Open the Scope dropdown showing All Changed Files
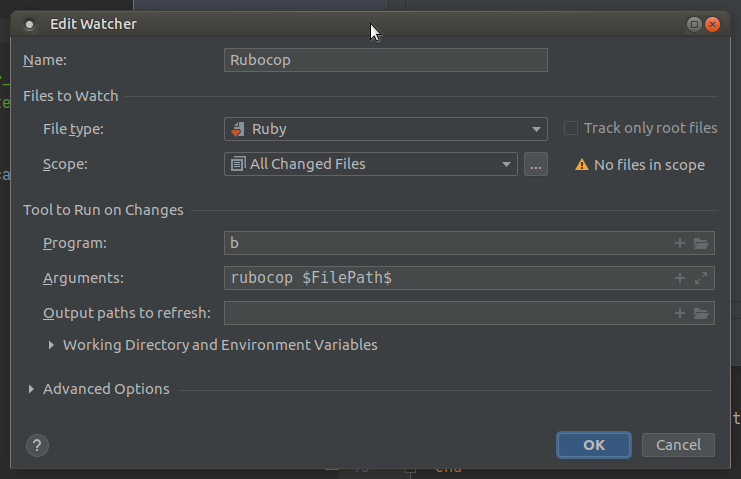The image size is (741, 479). [370, 164]
